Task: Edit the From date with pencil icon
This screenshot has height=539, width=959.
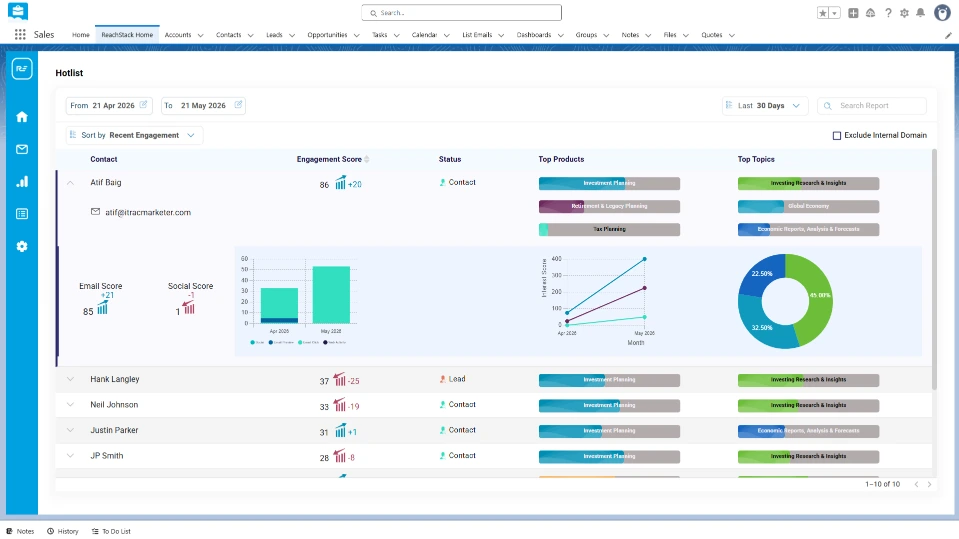Action: (143, 105)
